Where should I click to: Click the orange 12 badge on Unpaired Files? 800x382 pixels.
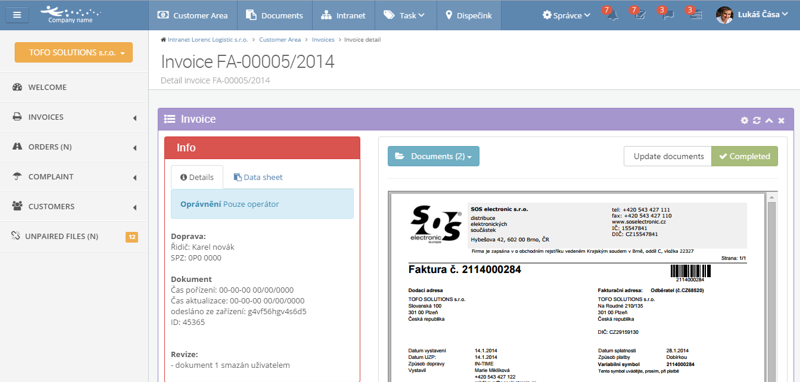(132, 237)
